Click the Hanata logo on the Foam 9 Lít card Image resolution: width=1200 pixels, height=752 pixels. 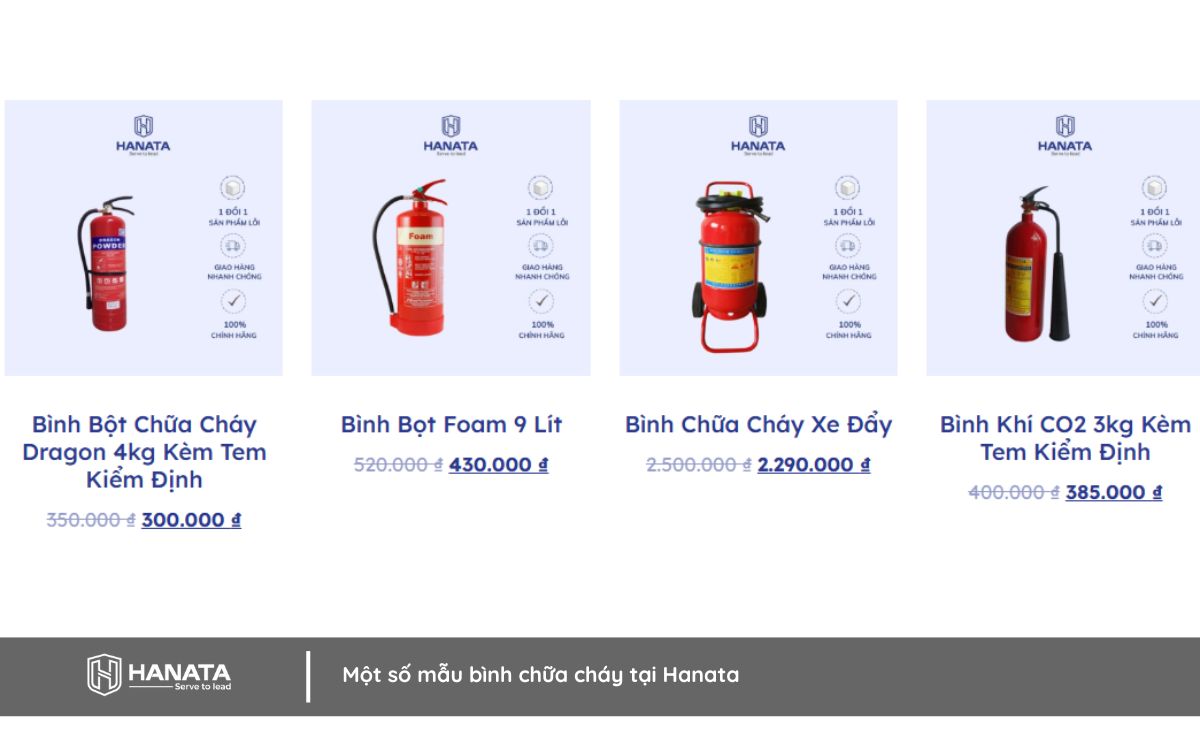pos(450,135)
